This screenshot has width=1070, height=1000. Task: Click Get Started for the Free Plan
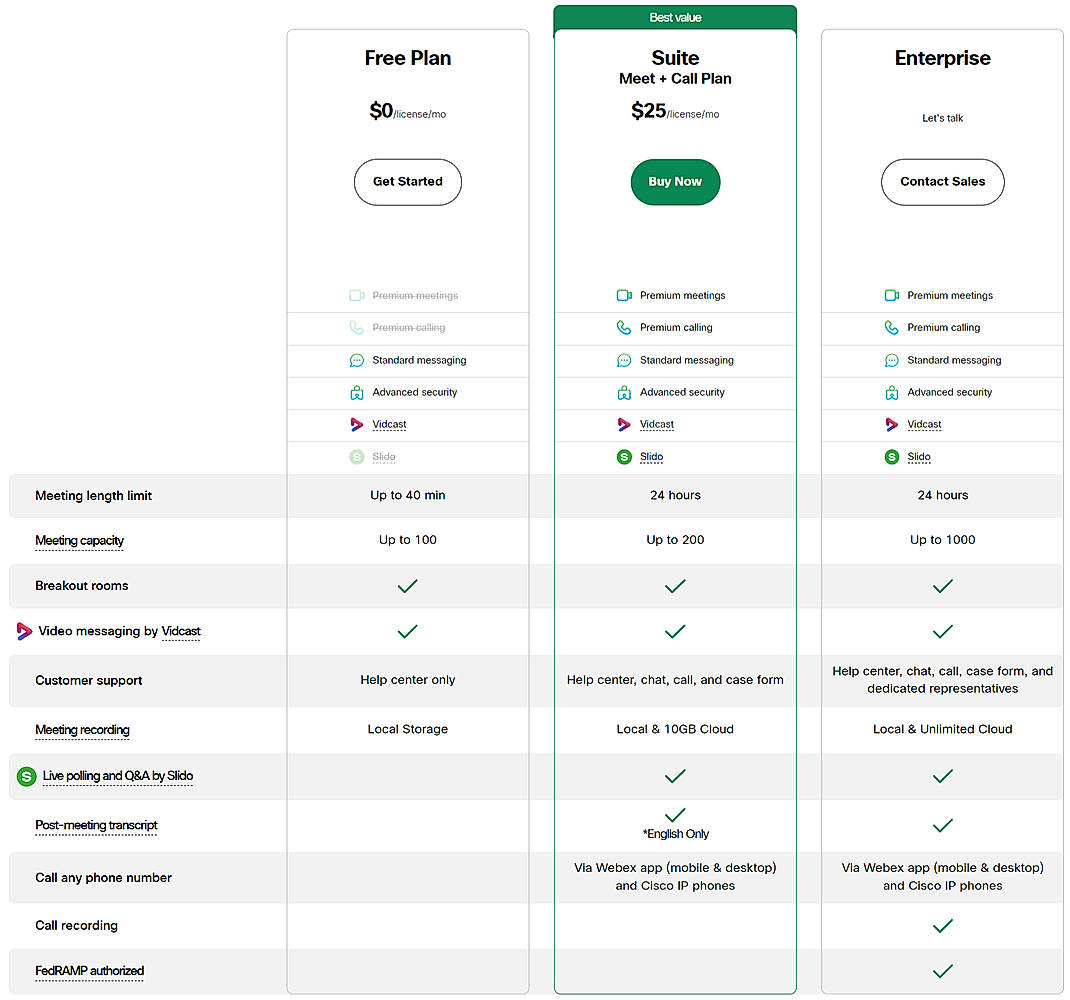click(407, 182)
